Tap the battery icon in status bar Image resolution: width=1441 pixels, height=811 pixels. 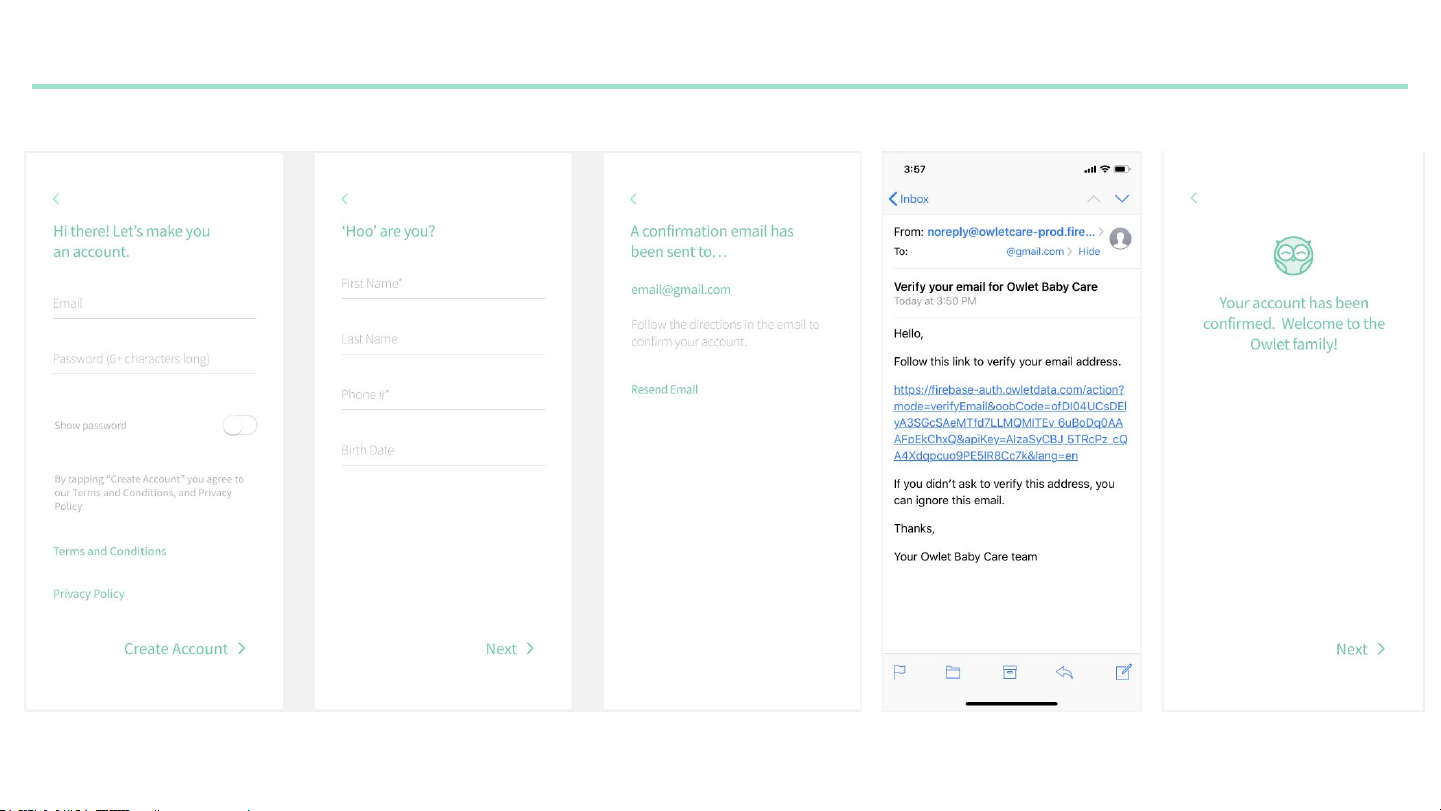1122,169
